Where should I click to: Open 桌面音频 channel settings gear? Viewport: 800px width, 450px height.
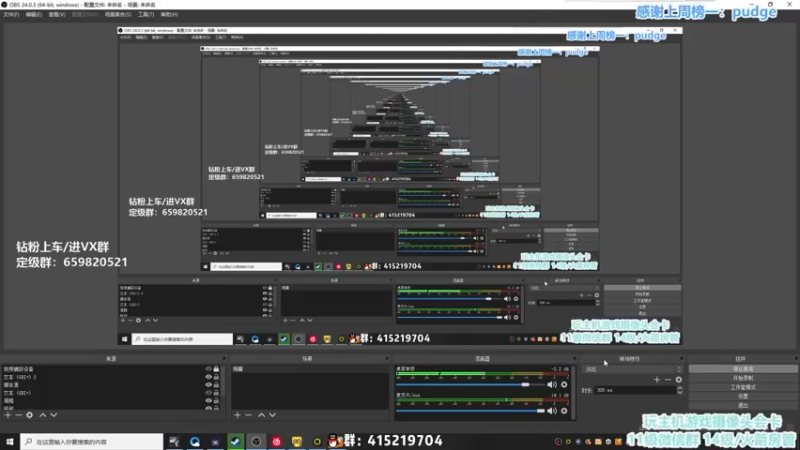point(564,385)
